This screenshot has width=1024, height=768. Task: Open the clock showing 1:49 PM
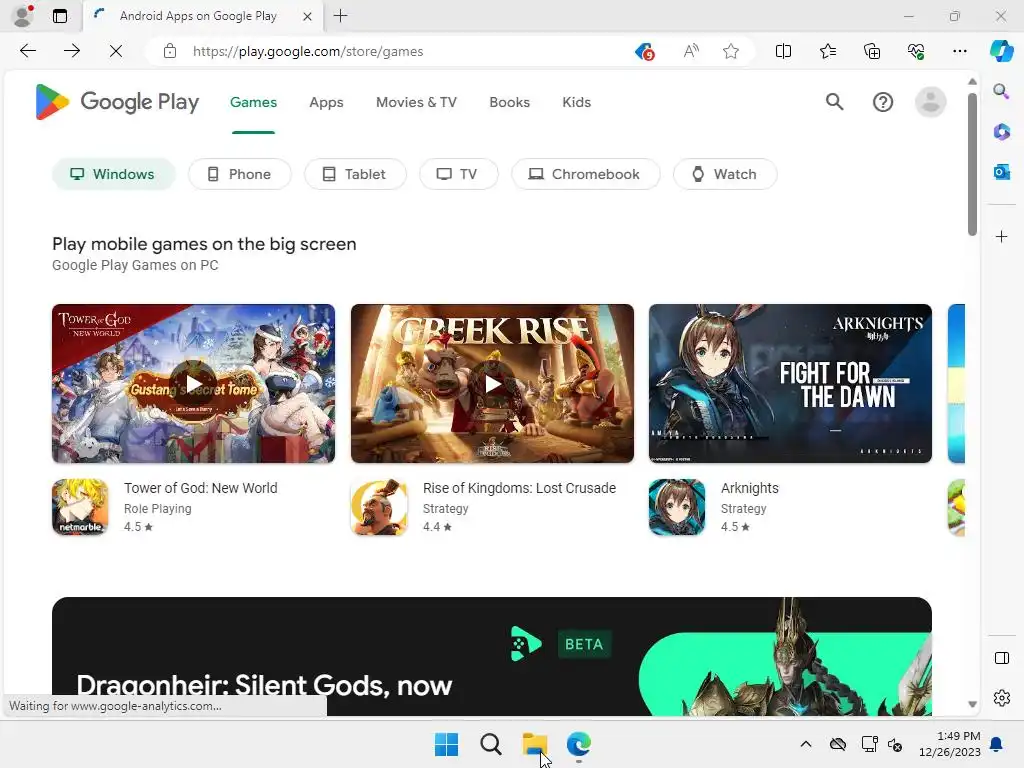(x=950, y=744)
